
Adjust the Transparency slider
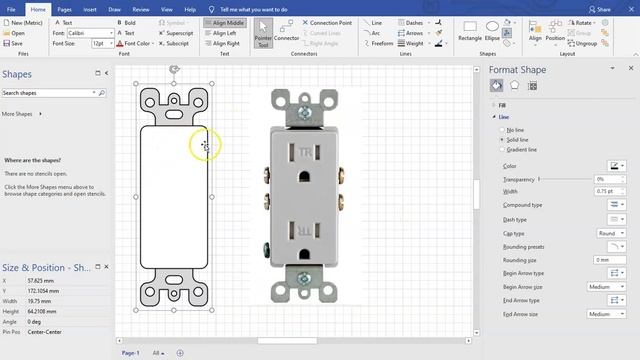565,179
